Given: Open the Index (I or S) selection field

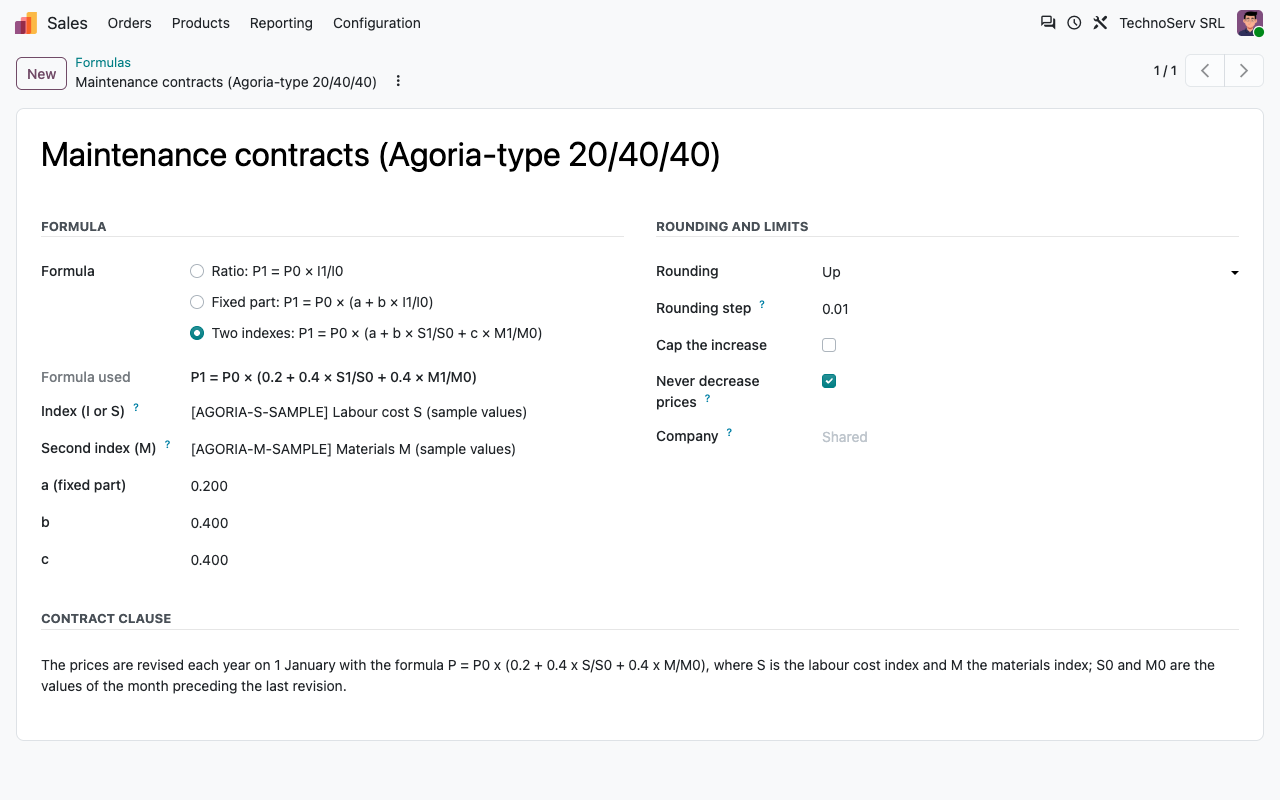Looking at the screenshot, I should [407, 412].
